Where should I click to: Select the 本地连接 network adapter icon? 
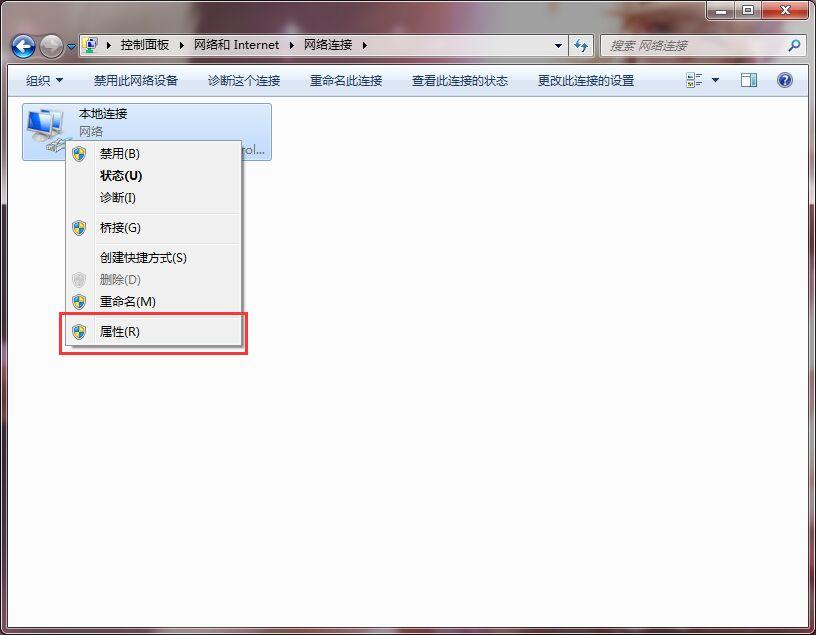[47, 129]
